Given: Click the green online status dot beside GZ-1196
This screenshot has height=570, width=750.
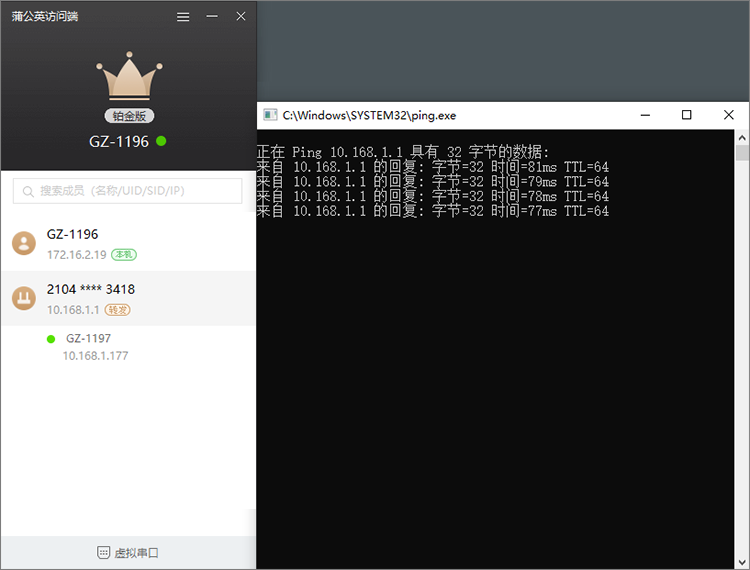Looking at the screenshot, I should (x=161, y=141).
